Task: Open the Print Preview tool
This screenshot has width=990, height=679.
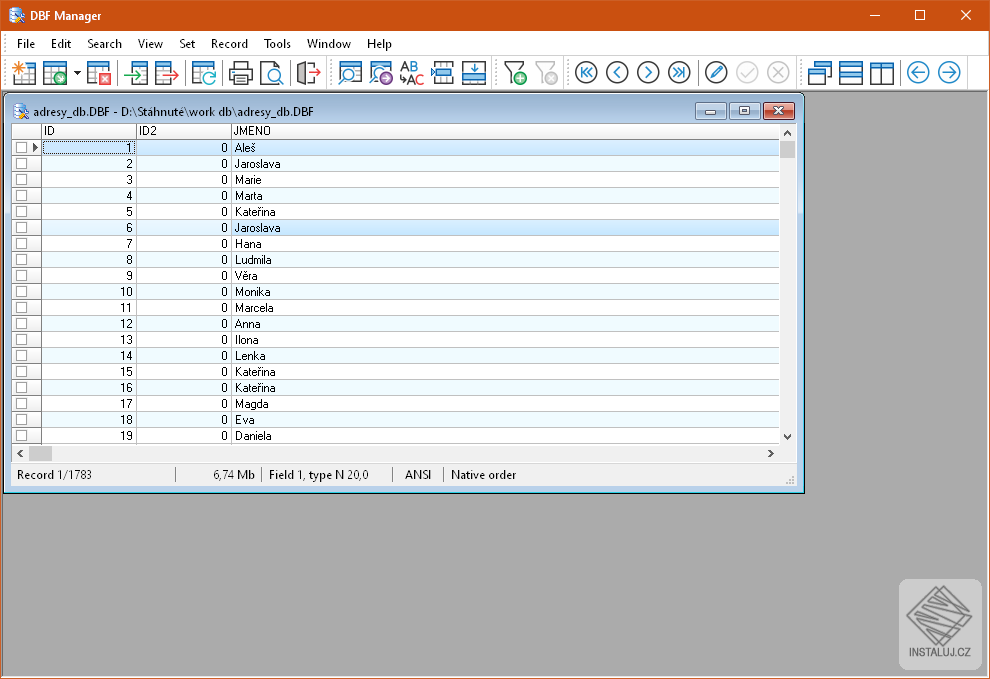Action: point(272,72)
